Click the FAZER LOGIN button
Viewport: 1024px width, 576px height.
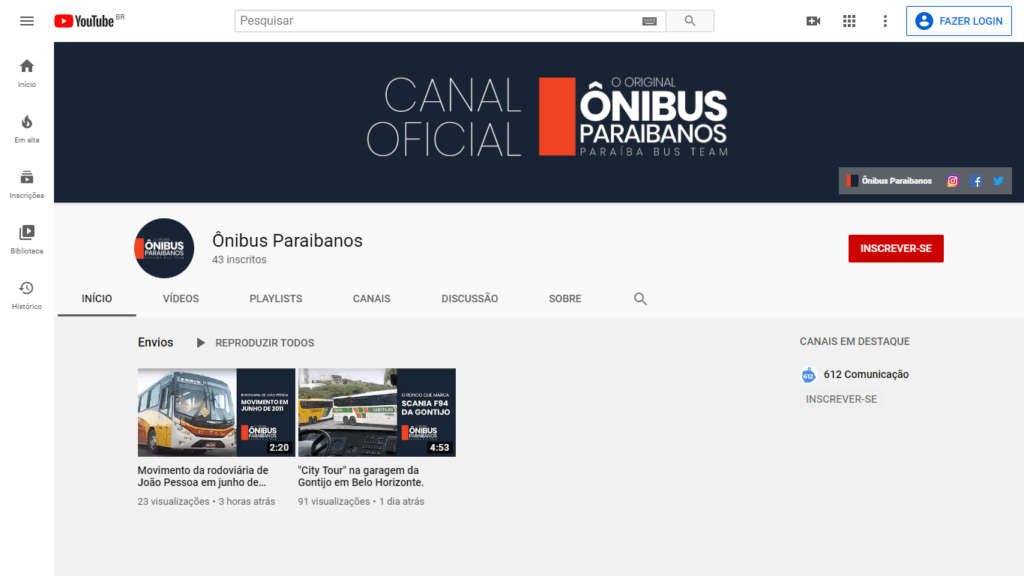[x=959, y=21]
